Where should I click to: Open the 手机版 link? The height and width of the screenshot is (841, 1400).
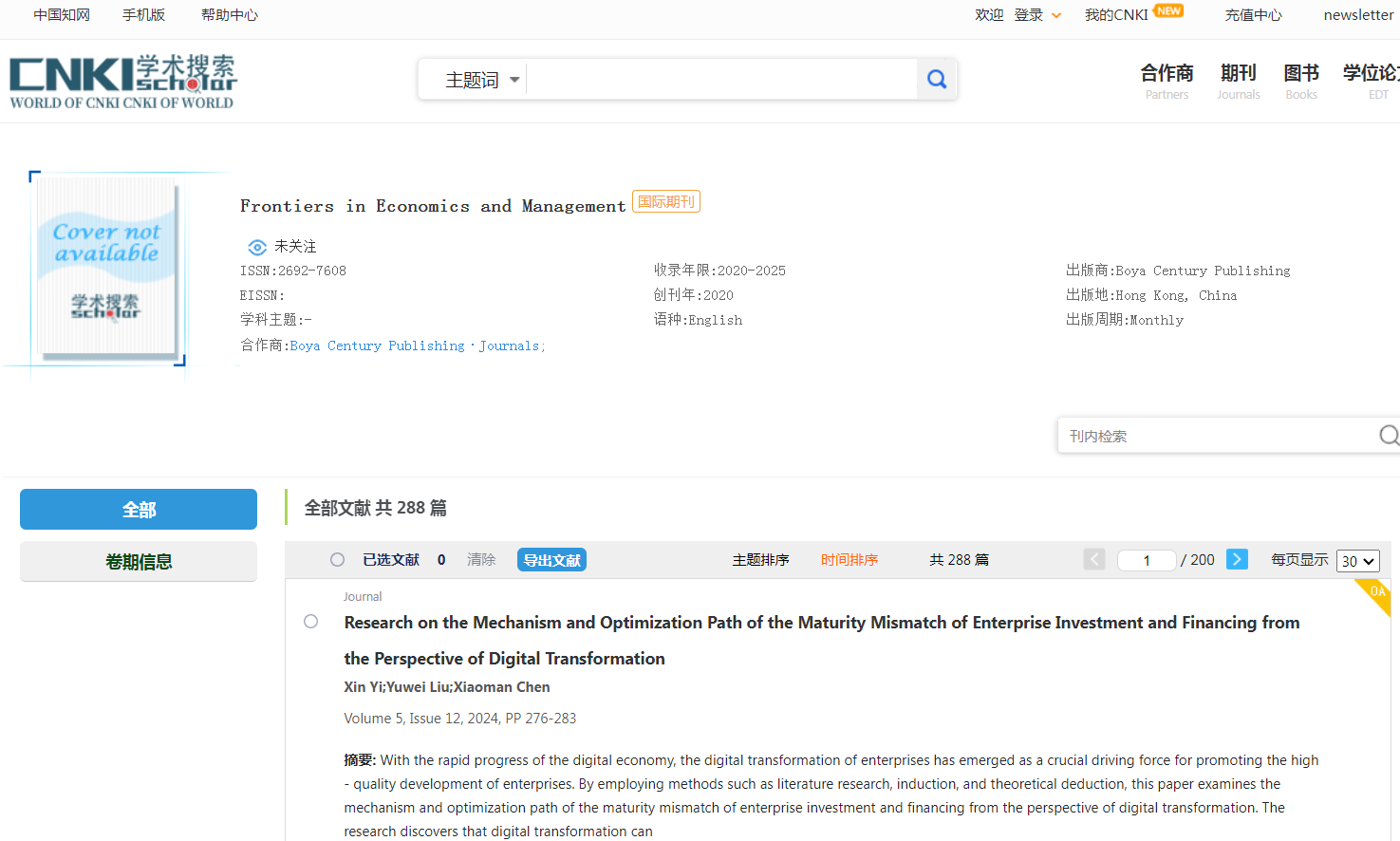point(143,15)
